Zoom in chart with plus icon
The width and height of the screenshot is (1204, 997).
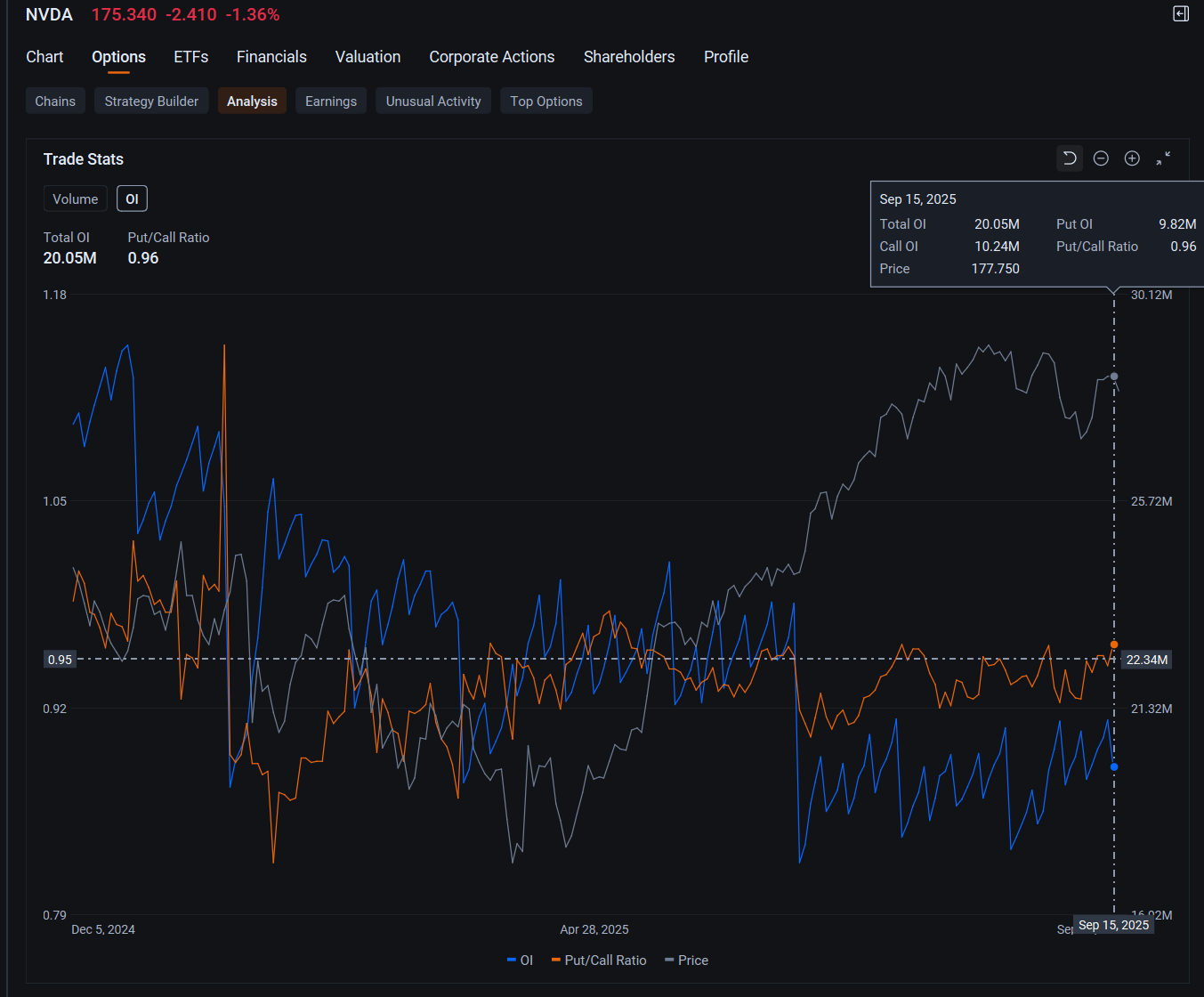1132,158
